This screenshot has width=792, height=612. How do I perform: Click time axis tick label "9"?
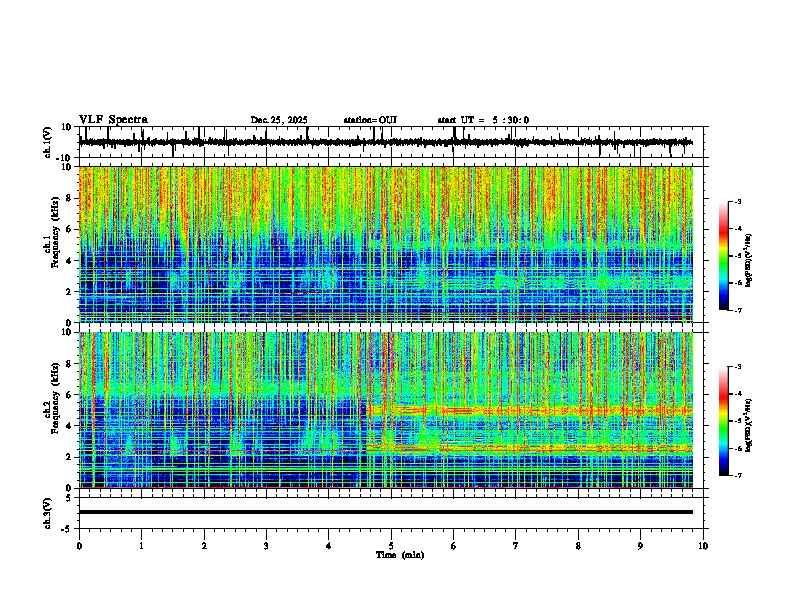click(640, 546)
